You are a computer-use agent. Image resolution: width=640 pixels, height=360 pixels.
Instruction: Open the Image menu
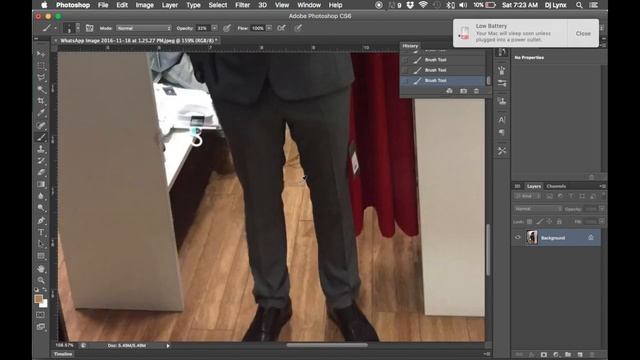pos(144,5)
